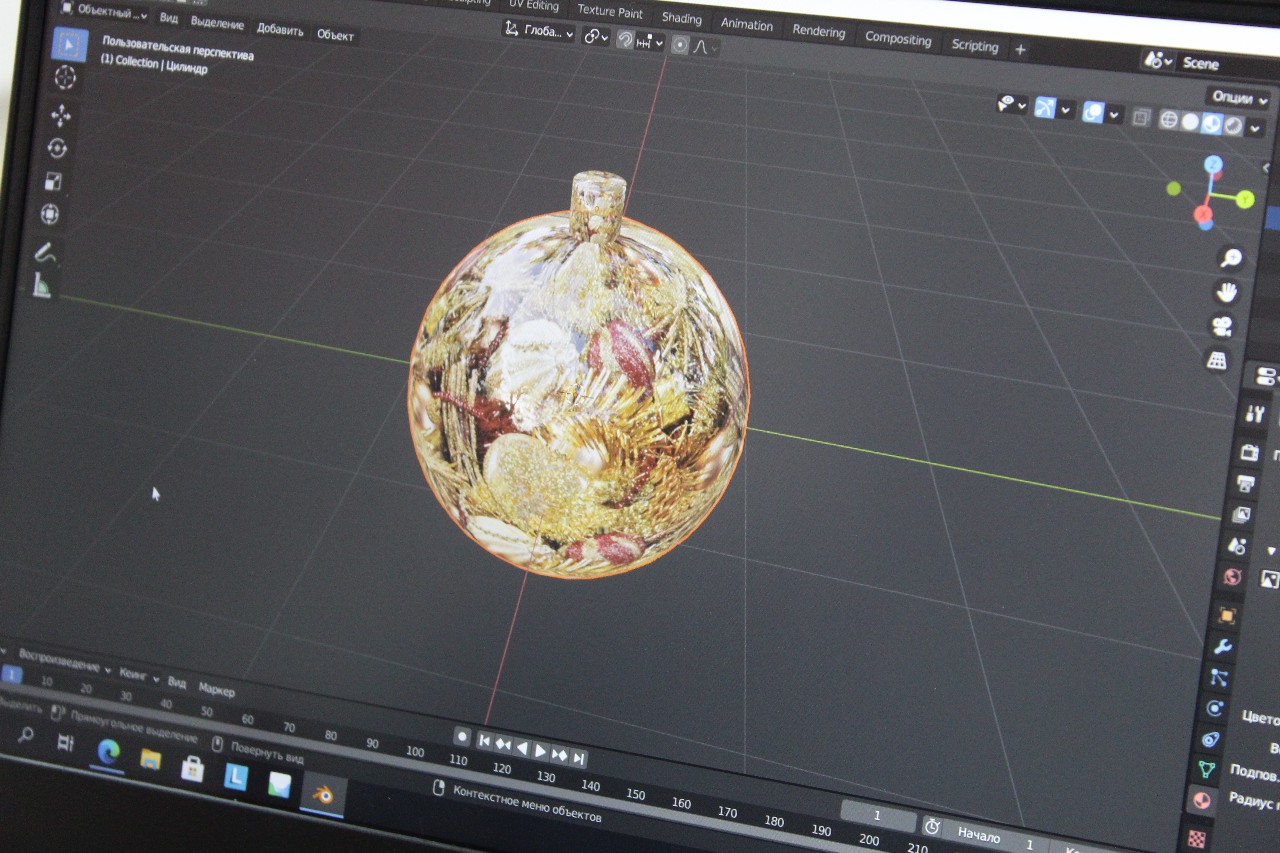Switch to the Compositing workspace tab
The image size is (1280, 853).
pyautogui.click(x=898, y=38)
